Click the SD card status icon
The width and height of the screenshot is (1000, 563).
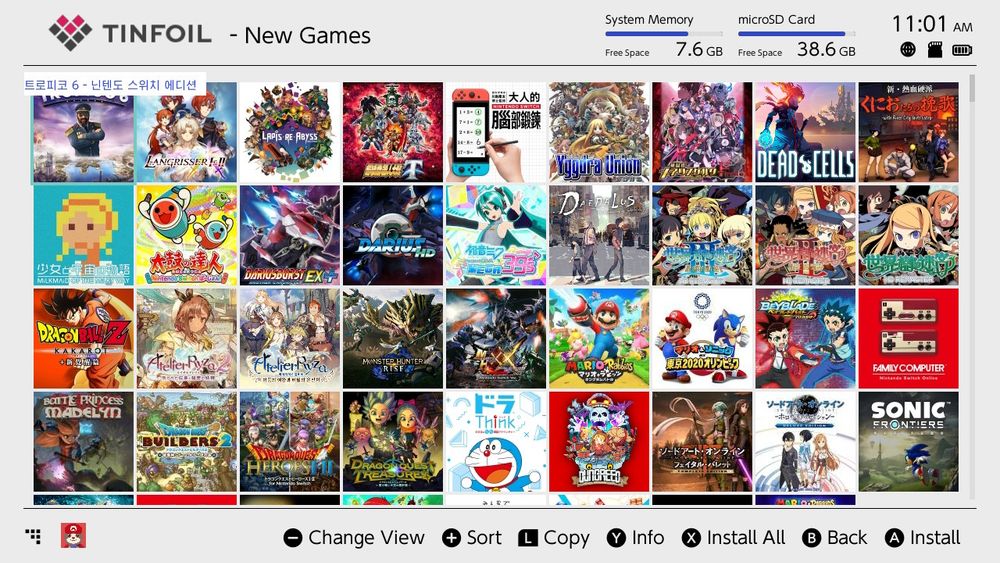(935, 50)
